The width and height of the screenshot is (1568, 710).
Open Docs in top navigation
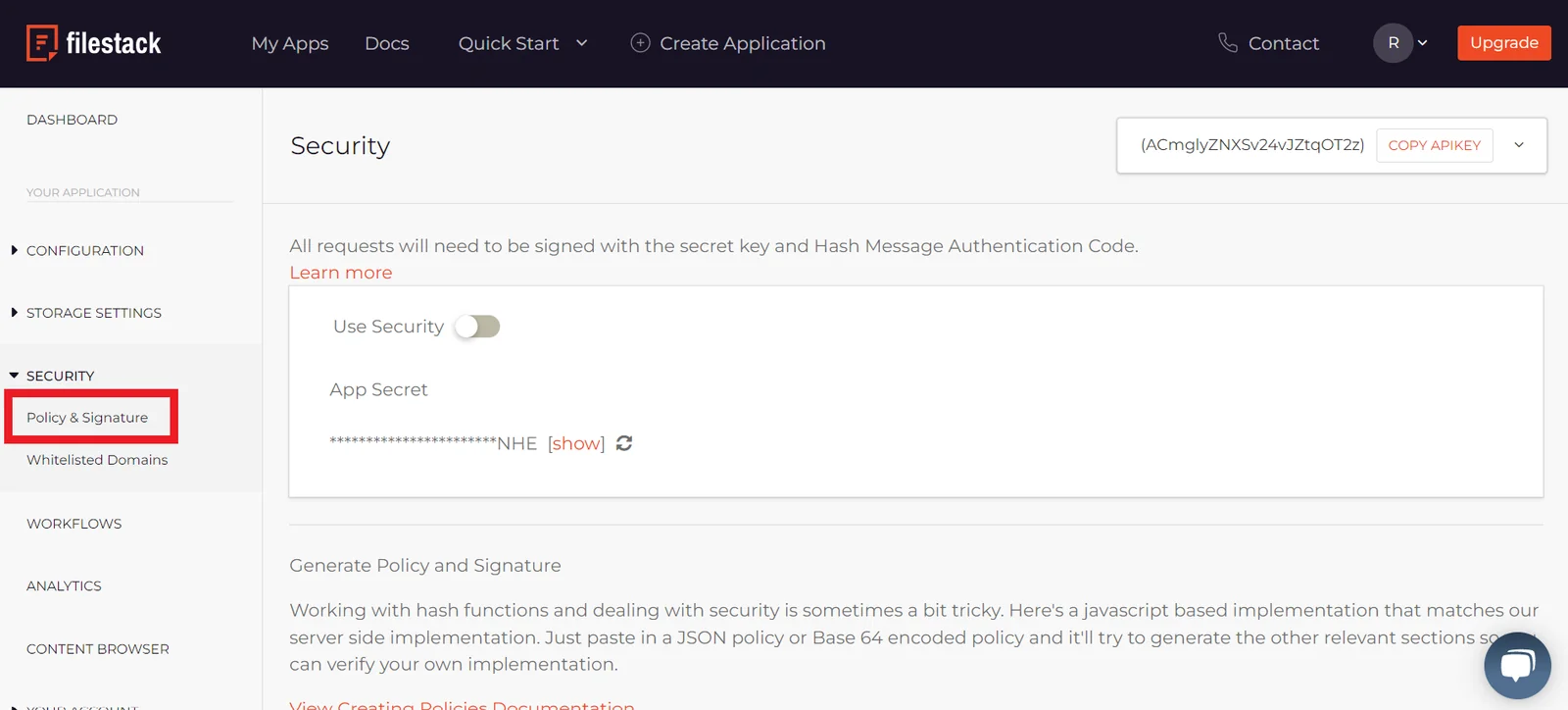point(387,43)
